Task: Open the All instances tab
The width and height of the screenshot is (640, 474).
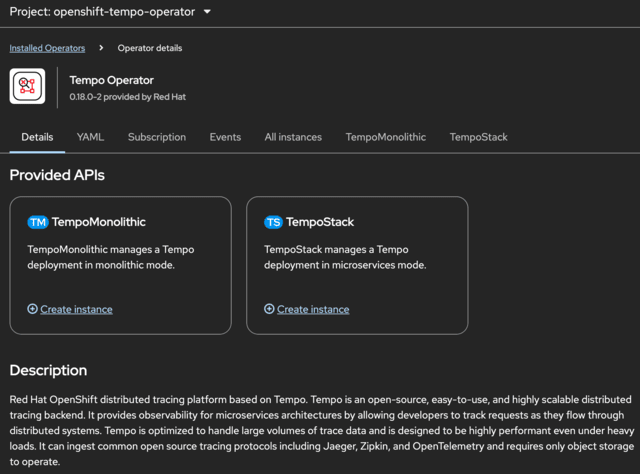Action: pyautogui.click(x=293, y=137)
